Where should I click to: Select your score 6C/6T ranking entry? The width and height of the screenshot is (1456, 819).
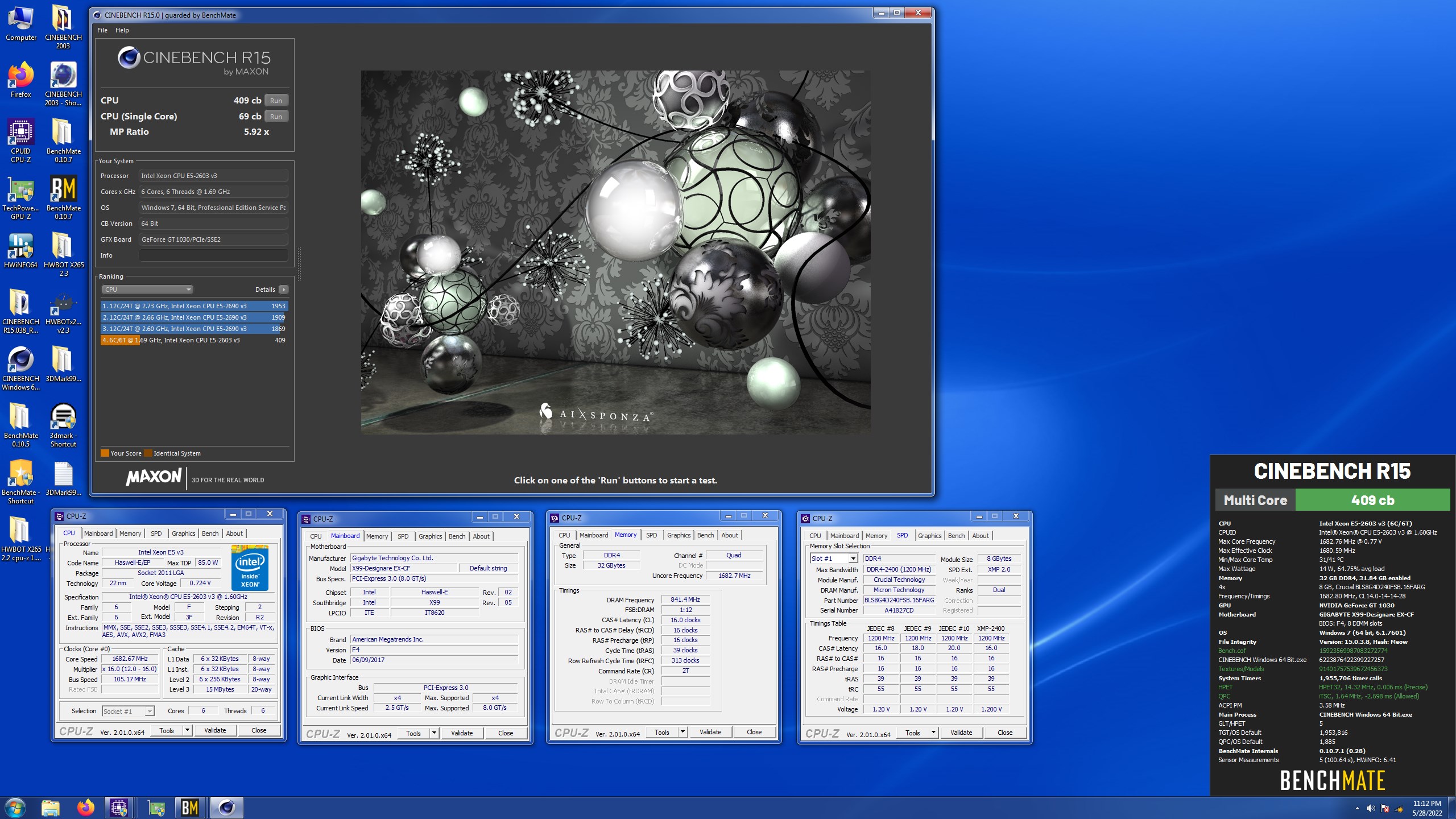pos(195,340)
